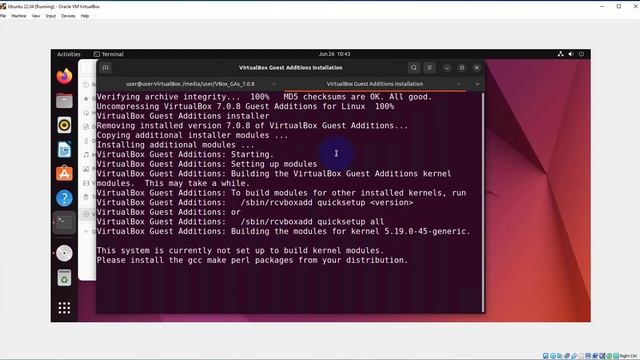Open the Files app in dock

(64, 101)
